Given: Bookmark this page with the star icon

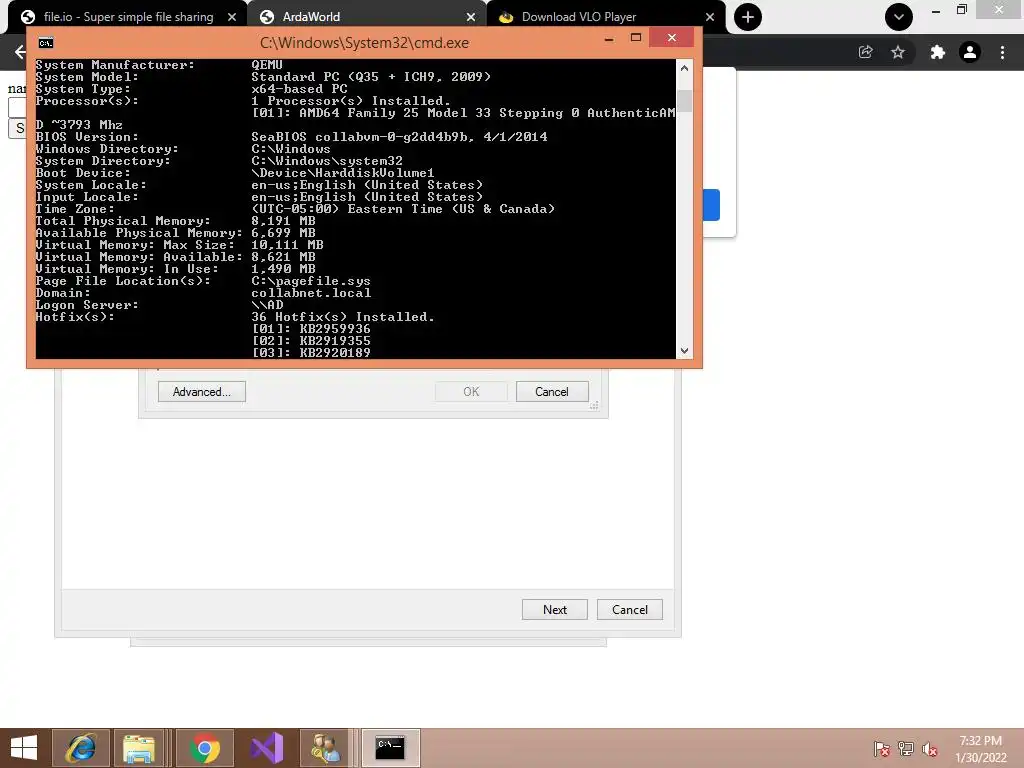Looking at the screenshot, I should coord(898,52).
